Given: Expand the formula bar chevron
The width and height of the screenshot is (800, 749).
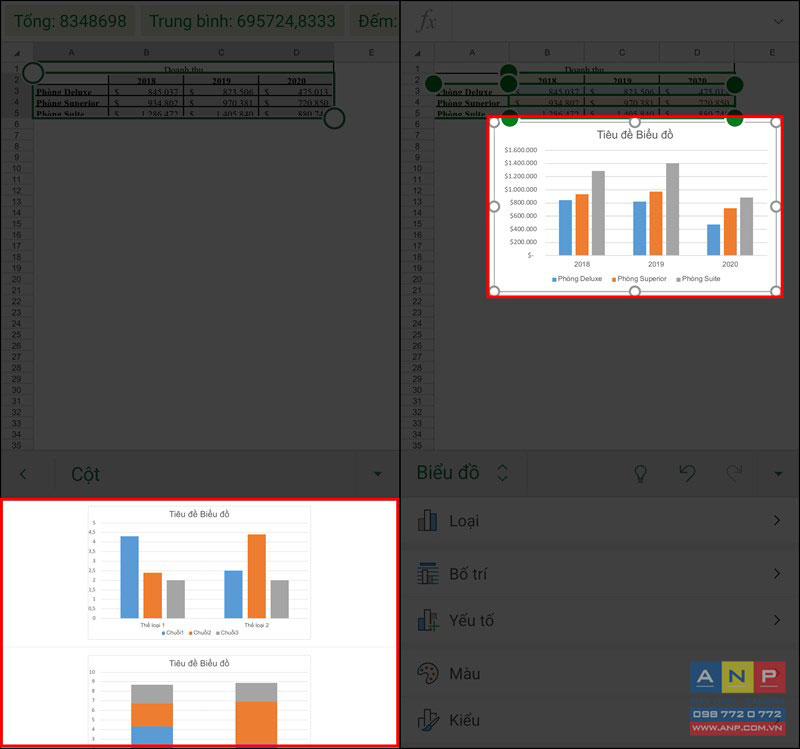Looking at the screenshot, I should tap(778, 21).
